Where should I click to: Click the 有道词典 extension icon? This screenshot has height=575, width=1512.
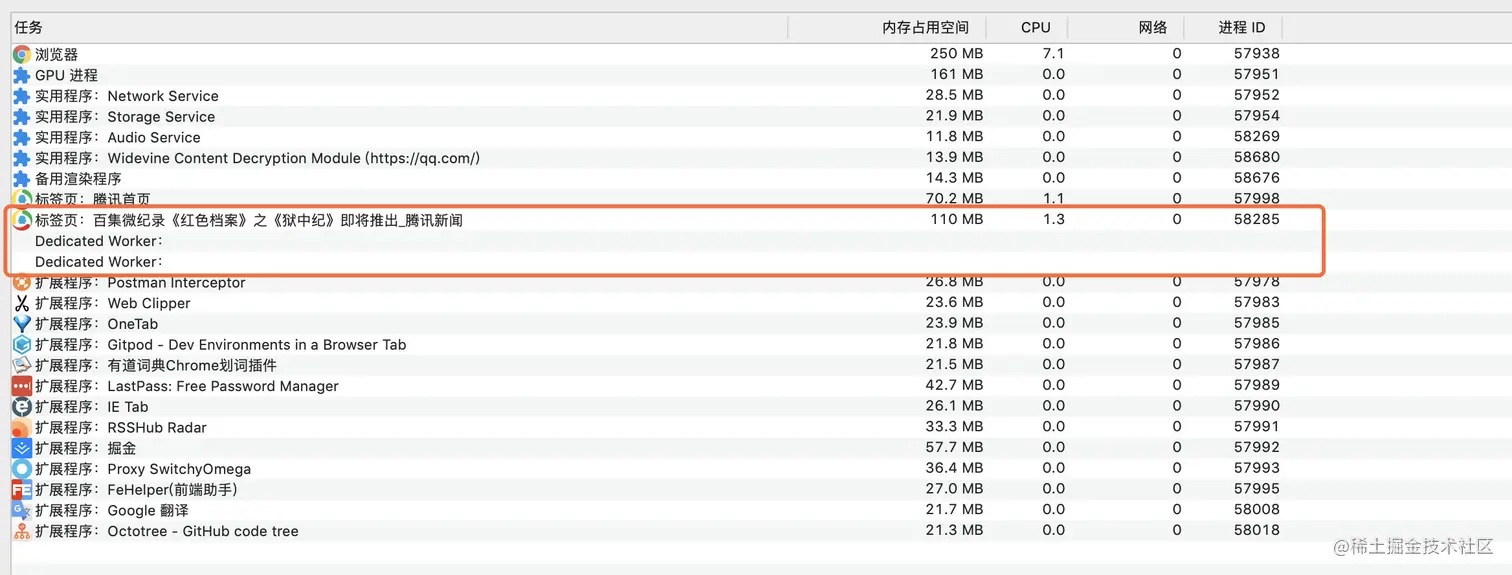[x=21, y=365]
